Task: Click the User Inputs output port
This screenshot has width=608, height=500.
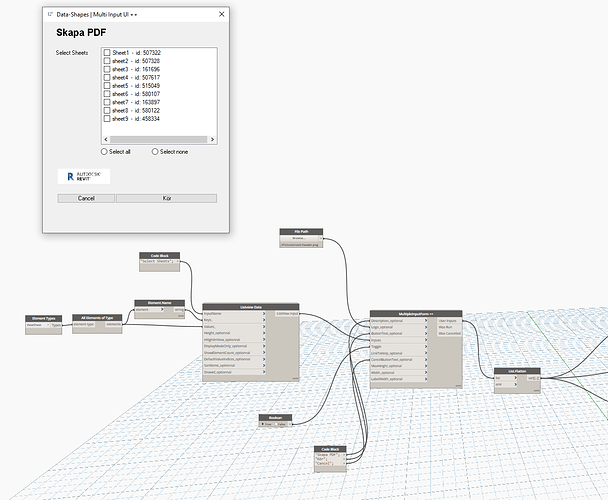Action: point(449,321)
